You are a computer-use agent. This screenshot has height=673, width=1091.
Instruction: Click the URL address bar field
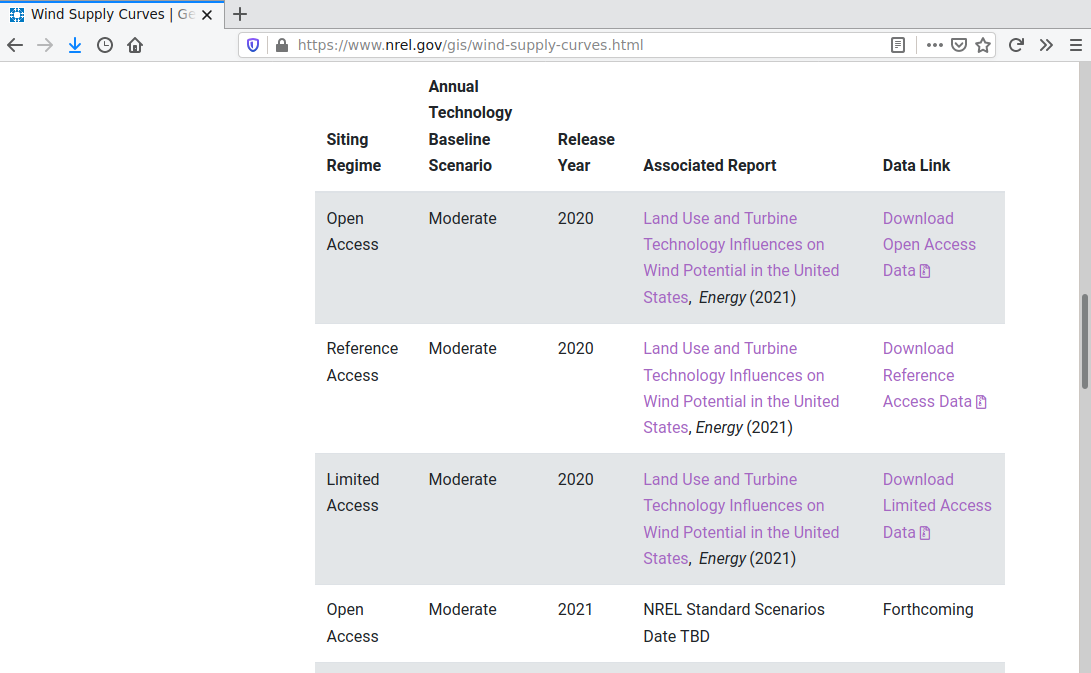580,45
